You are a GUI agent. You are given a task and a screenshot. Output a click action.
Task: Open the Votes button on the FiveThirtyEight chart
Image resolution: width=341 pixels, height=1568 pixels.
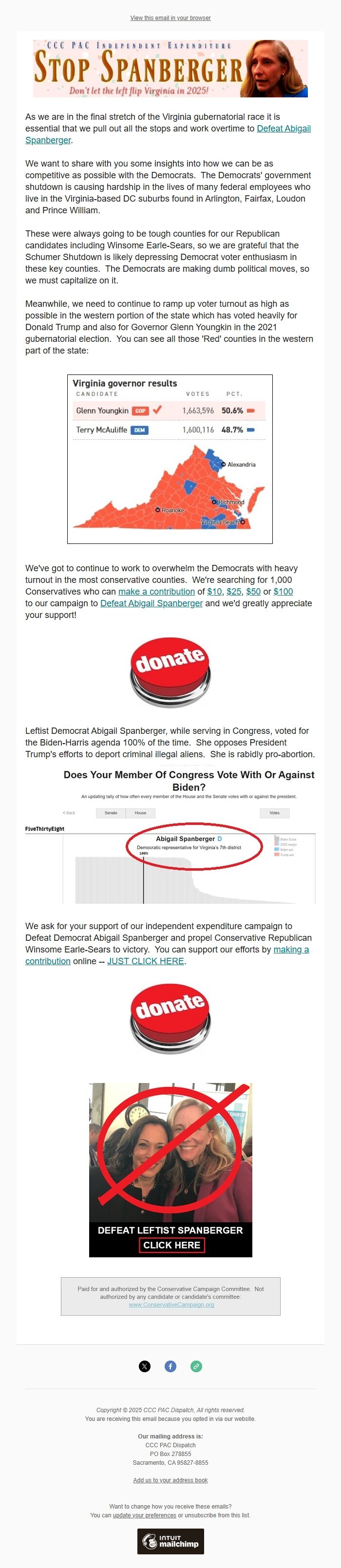pos(275,813)
